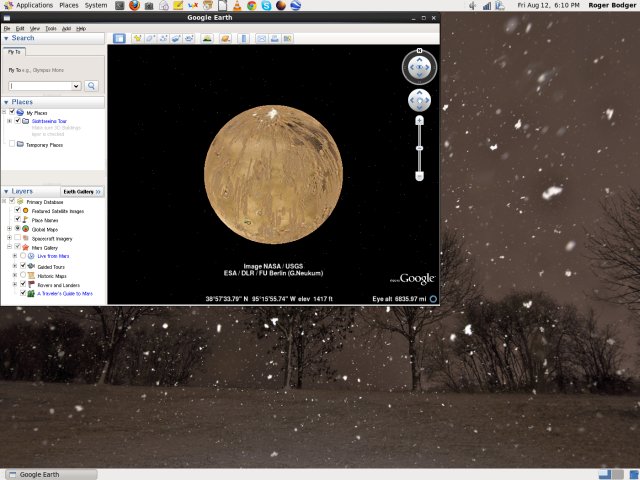The width and height of the screenshot is (640, 480).
Task: Open the Add menu
Action: coord(66,29)
